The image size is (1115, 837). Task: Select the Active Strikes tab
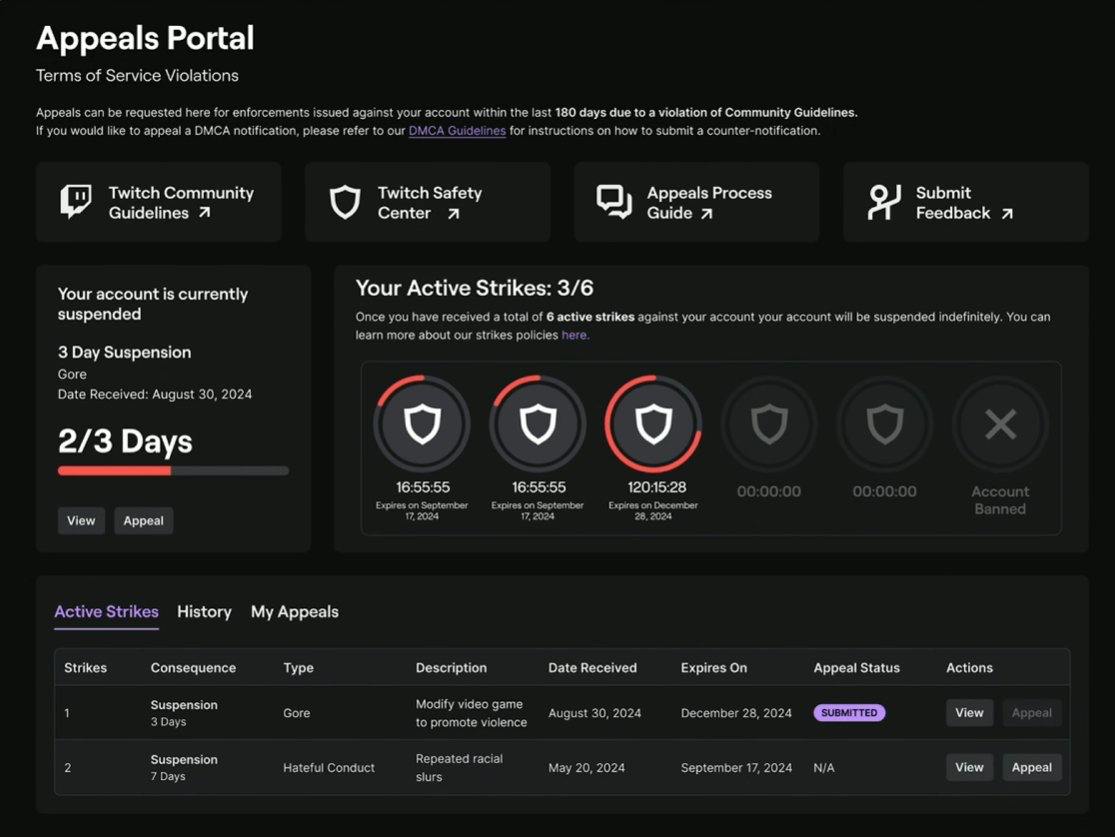[106, 612]
